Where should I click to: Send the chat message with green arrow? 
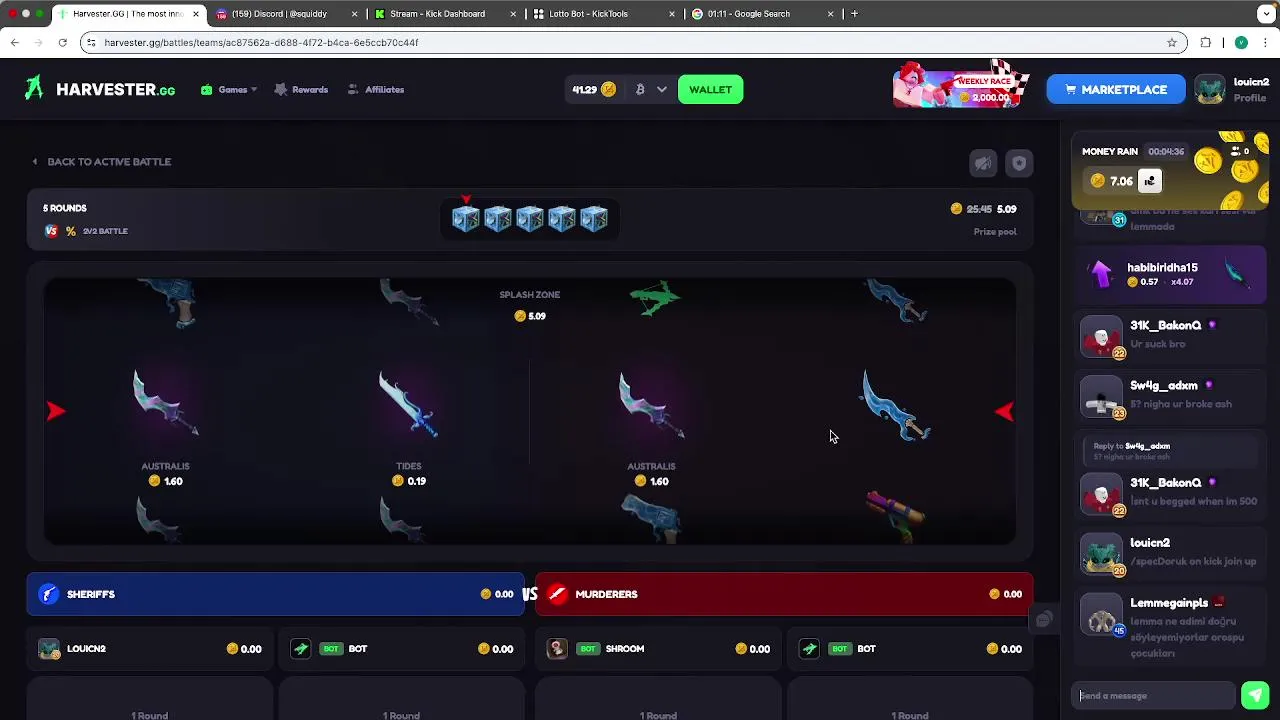pos(1255,695)
